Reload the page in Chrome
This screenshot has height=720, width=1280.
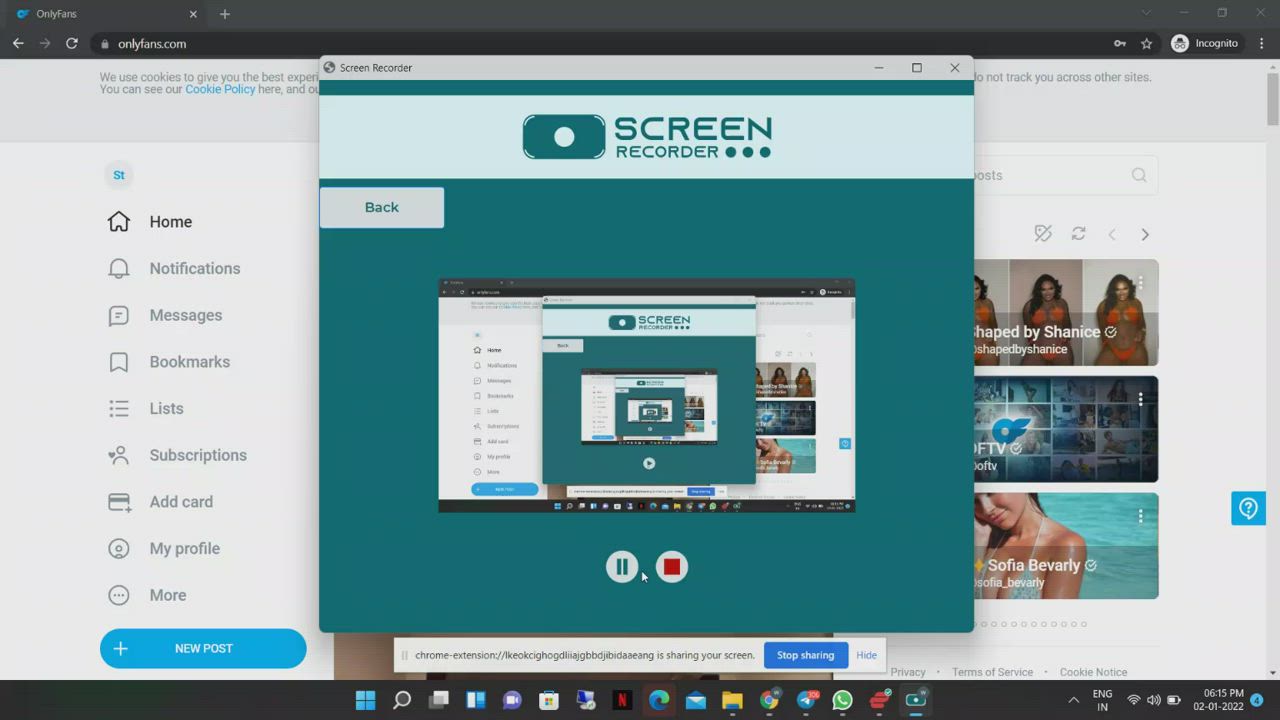(72, 44)
